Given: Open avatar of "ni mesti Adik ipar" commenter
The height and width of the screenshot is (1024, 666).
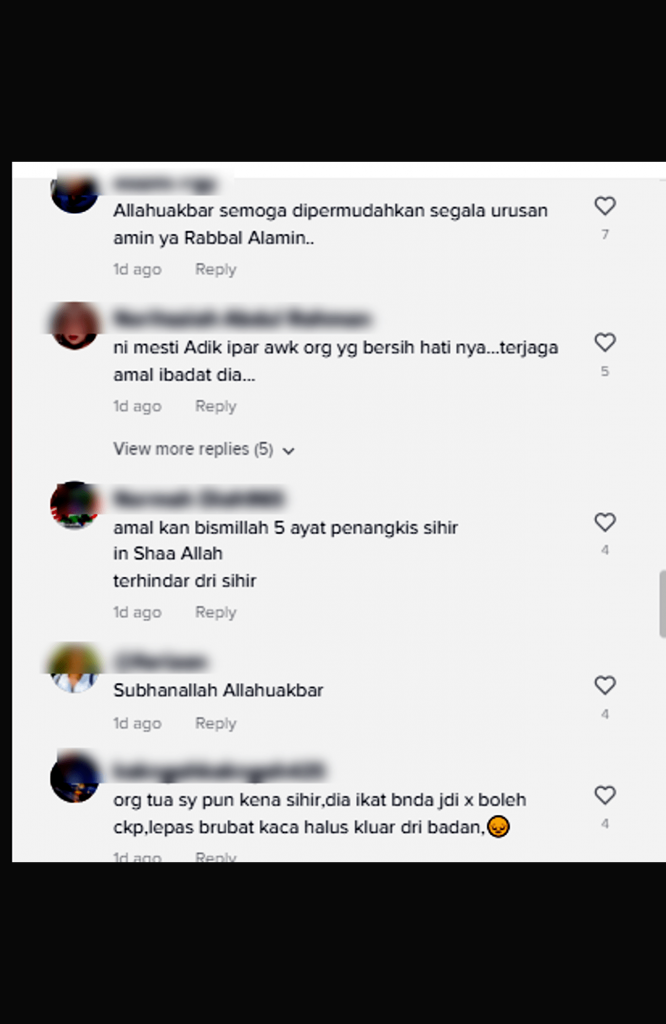Looking at the screenshot, I should point(74,325).
